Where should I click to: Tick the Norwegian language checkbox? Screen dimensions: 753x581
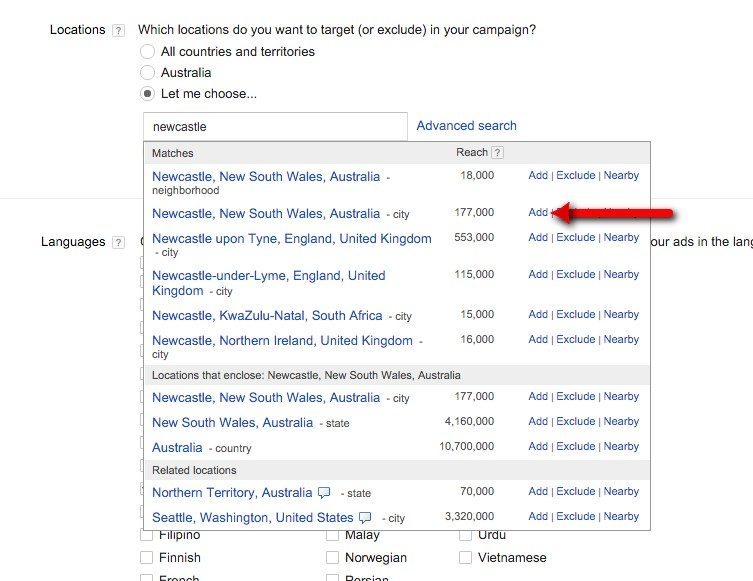332,557
